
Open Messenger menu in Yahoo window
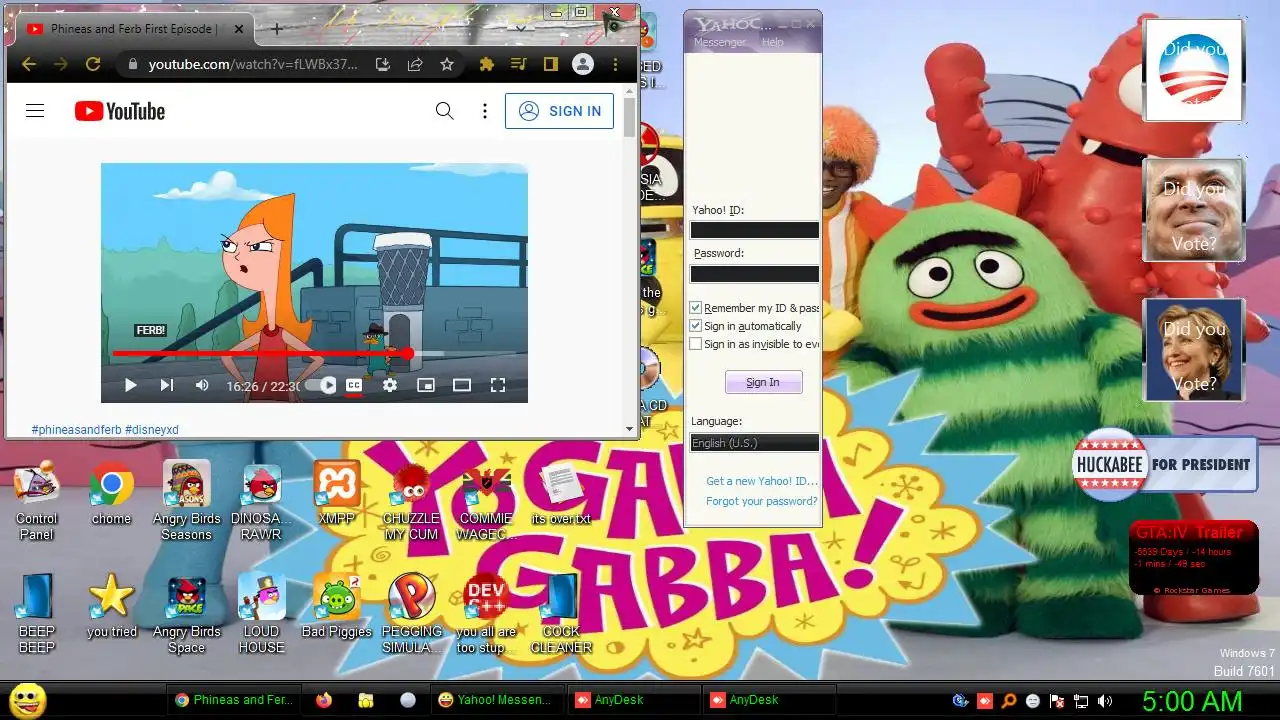pyautogui.click(x=719, y=42)
